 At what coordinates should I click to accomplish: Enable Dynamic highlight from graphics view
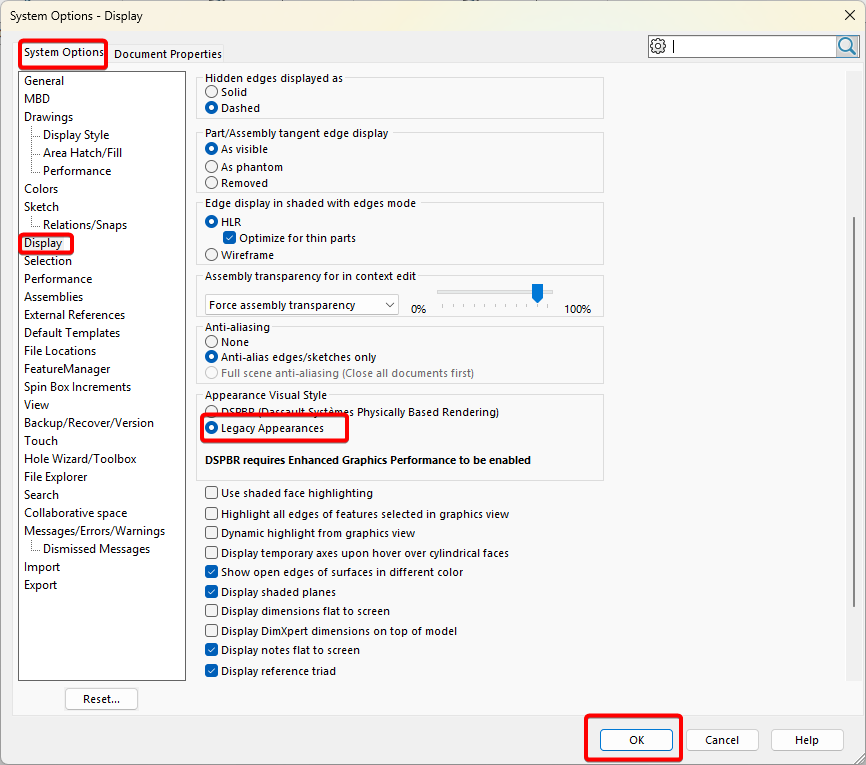[212, 533]
